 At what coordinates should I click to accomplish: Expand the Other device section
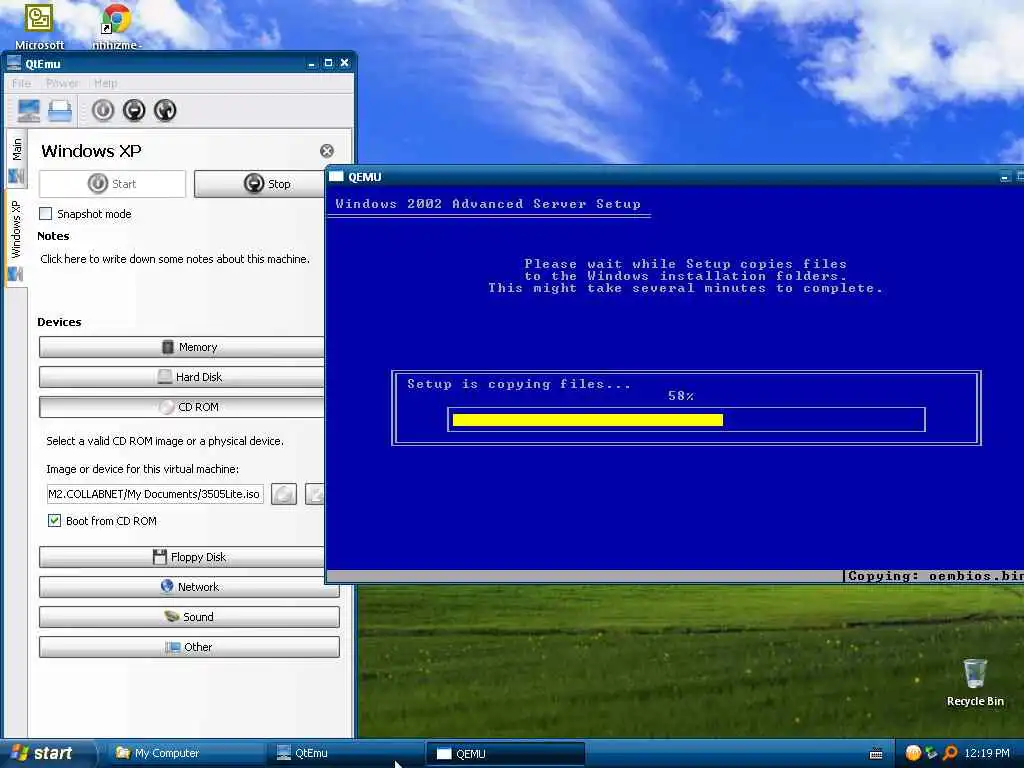pyautogui.click(x=189, y=647)
